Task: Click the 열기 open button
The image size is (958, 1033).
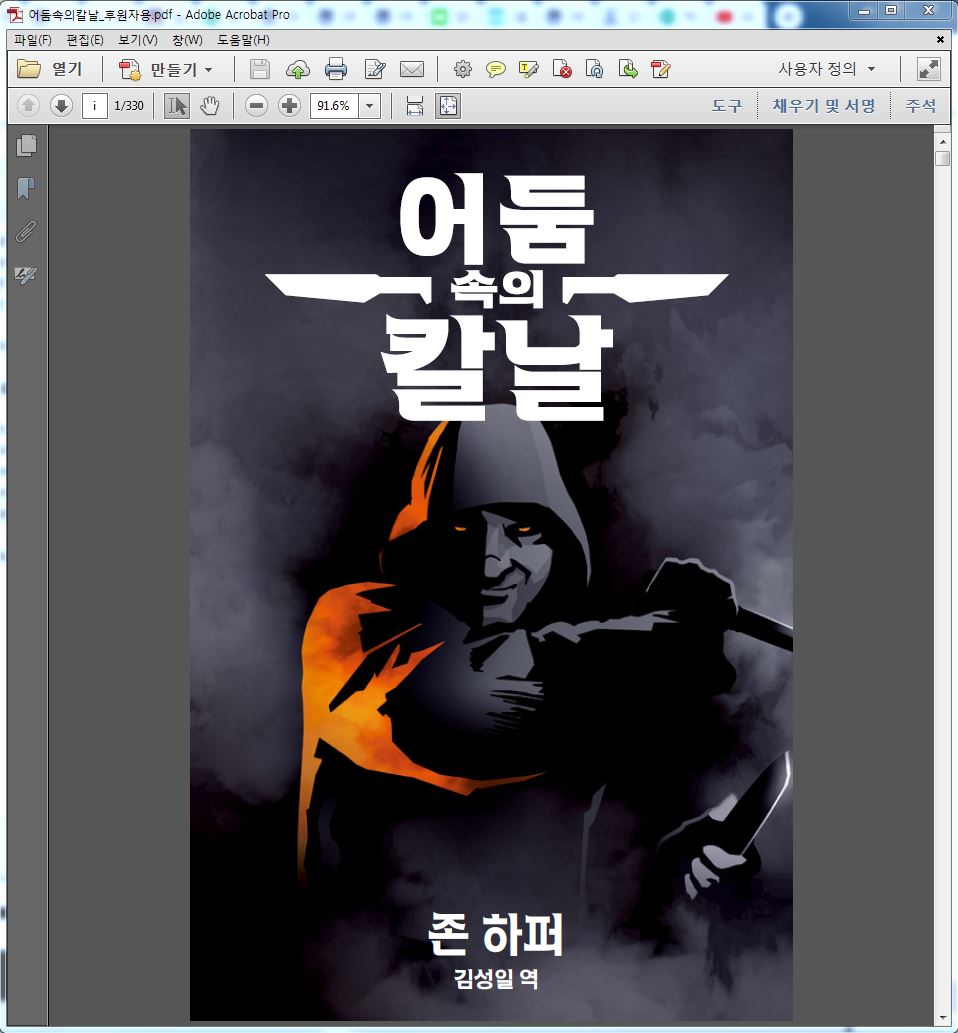Action: click(50, 69)
